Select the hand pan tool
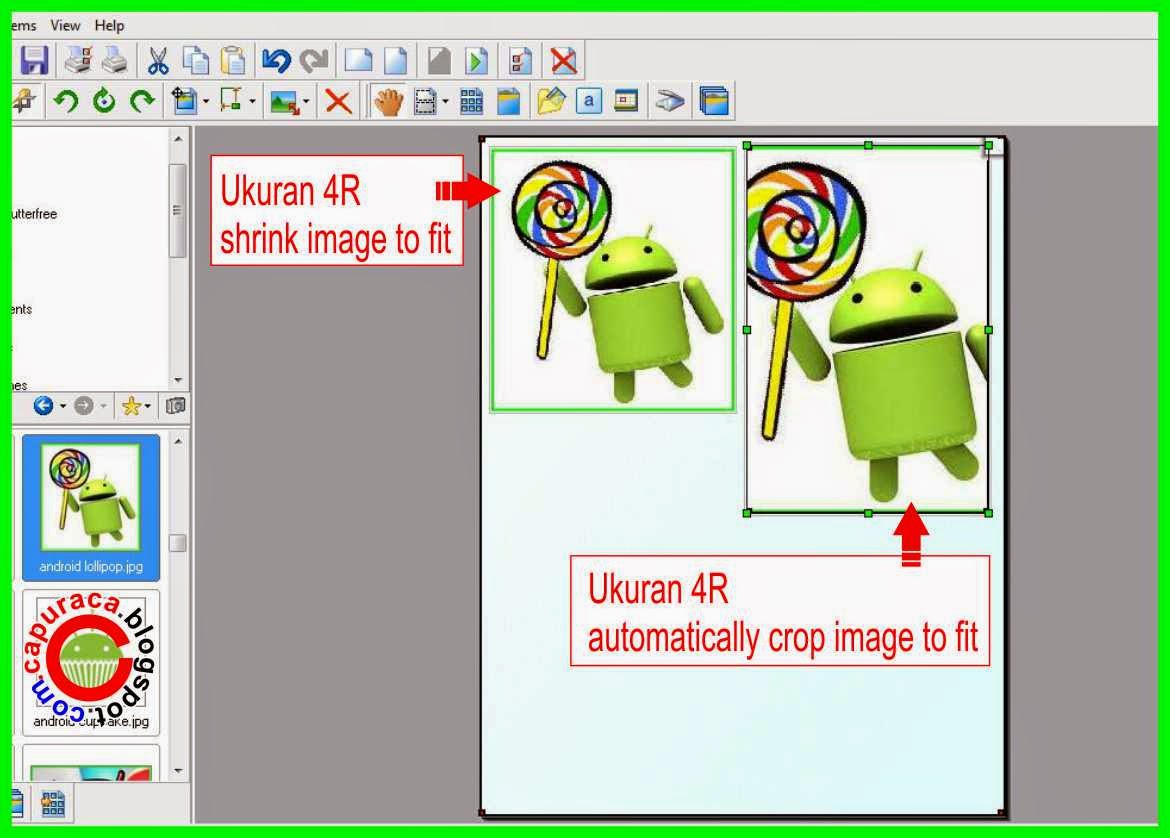 388,101
